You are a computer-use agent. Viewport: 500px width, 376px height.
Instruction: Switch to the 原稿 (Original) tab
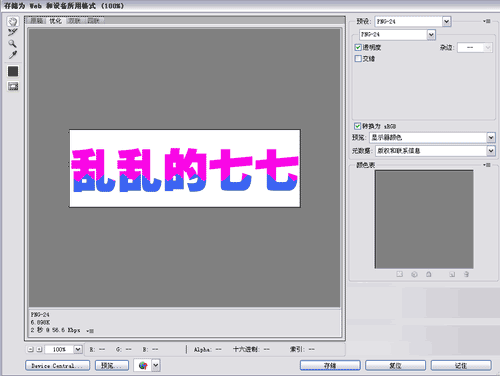click(36, 21)
